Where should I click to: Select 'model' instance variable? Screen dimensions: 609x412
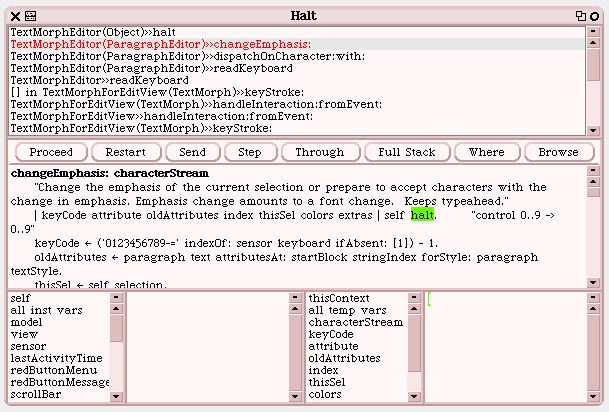(59, 322)
